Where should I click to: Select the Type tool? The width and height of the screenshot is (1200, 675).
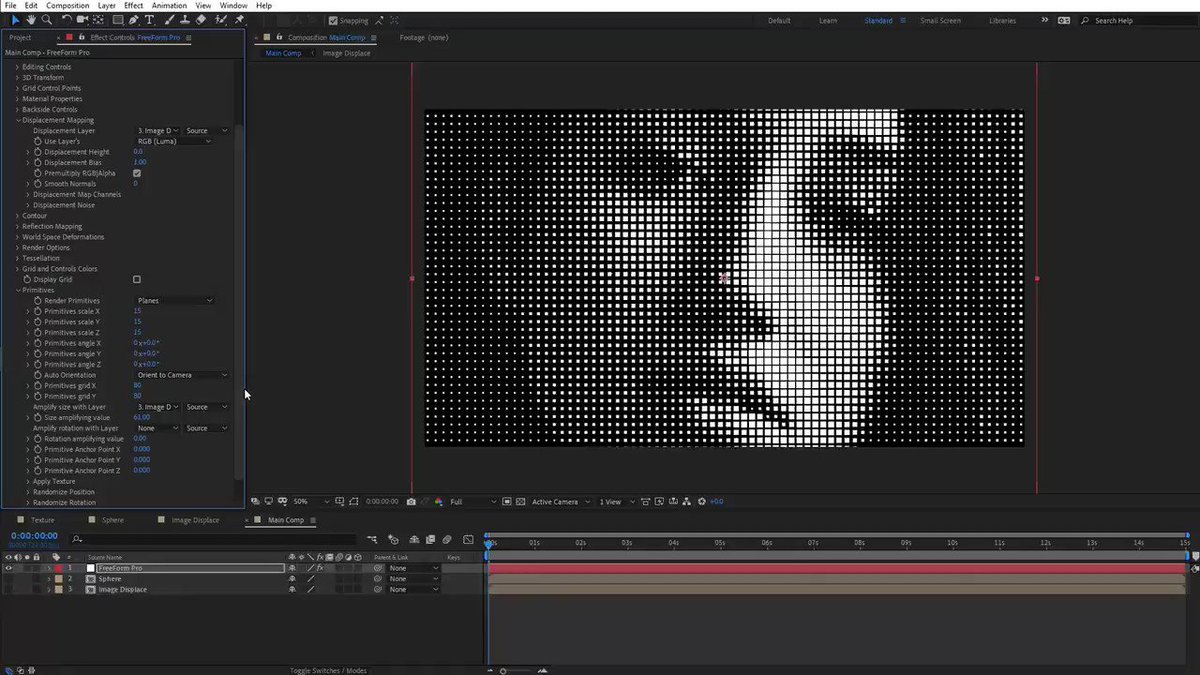(150, 19)
